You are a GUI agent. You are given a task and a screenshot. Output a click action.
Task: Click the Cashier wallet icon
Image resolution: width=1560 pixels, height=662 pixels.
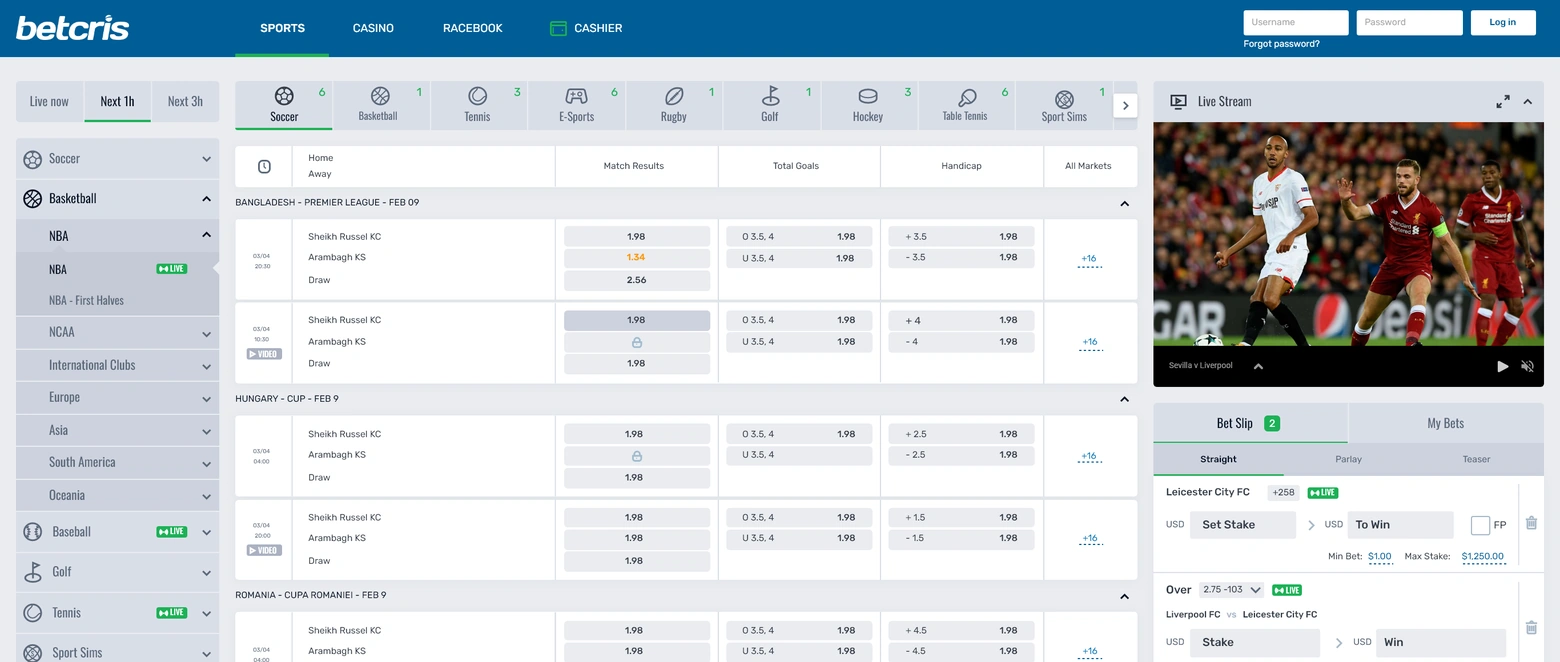click(558, 28)
